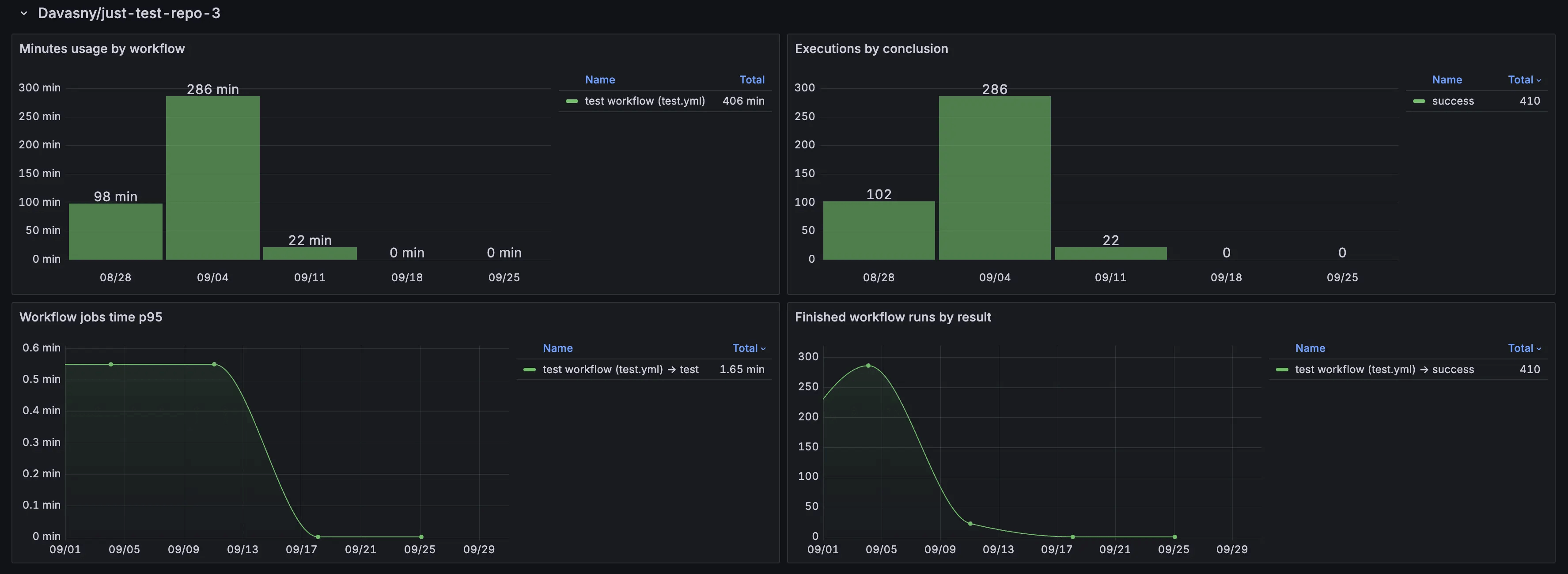Image resolution: width=1568 pixels, height=574 pixels.
Task: Toggle the 'test workflow (test.yml) → success' series
Action: (1384, 370)
